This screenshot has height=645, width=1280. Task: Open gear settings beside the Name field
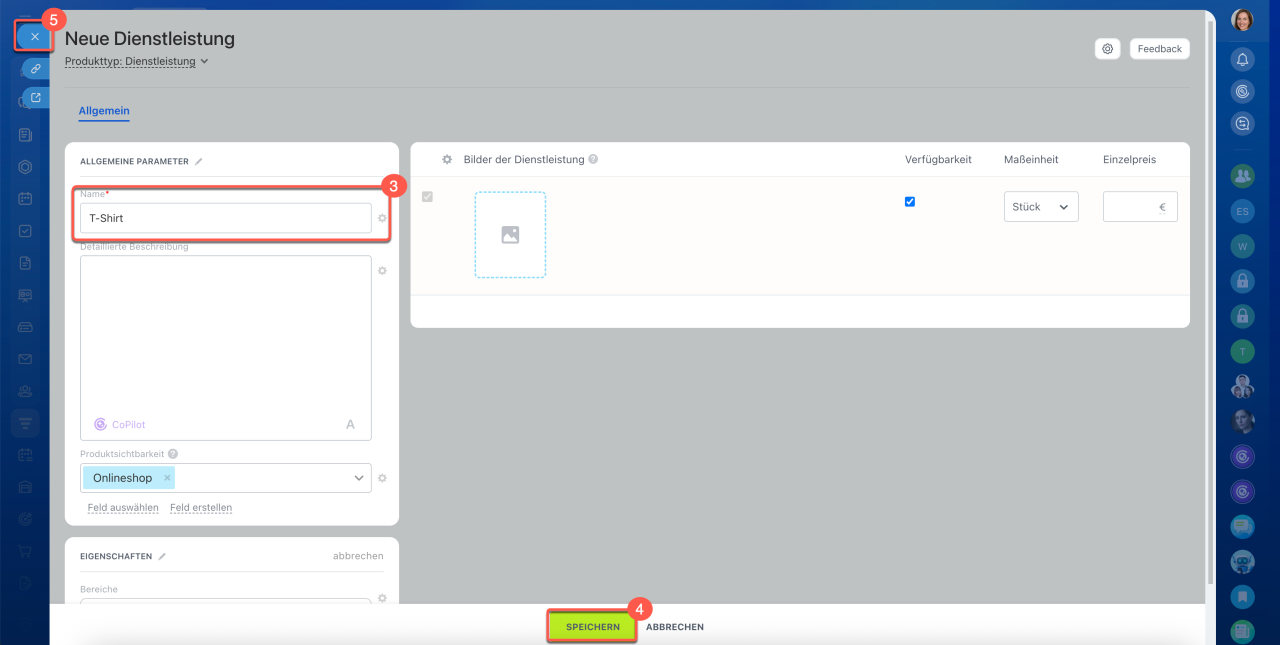click(x=382, y=218)
